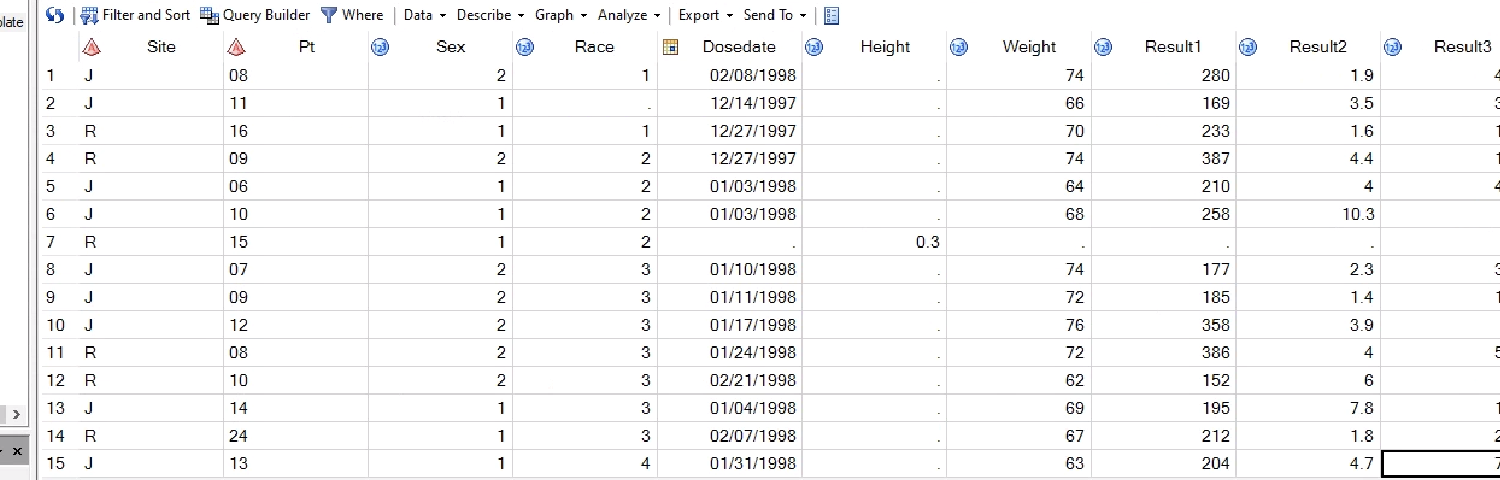Click the refresh data icon in toolbar
Viewport: 1500px width, 480px height.
56,15
